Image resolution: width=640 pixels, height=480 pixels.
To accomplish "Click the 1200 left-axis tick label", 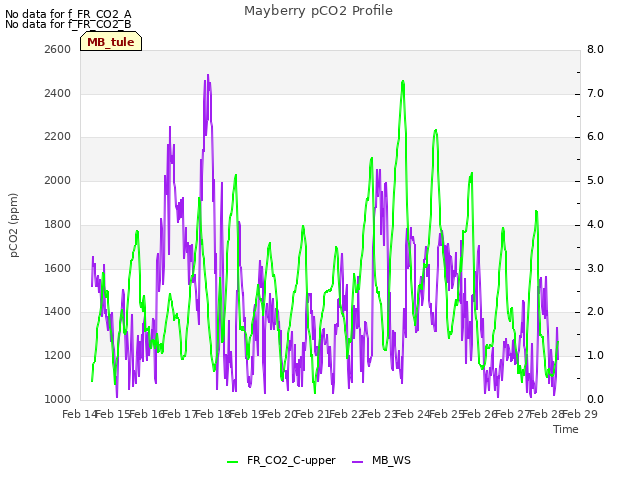I will coord(58,356).
